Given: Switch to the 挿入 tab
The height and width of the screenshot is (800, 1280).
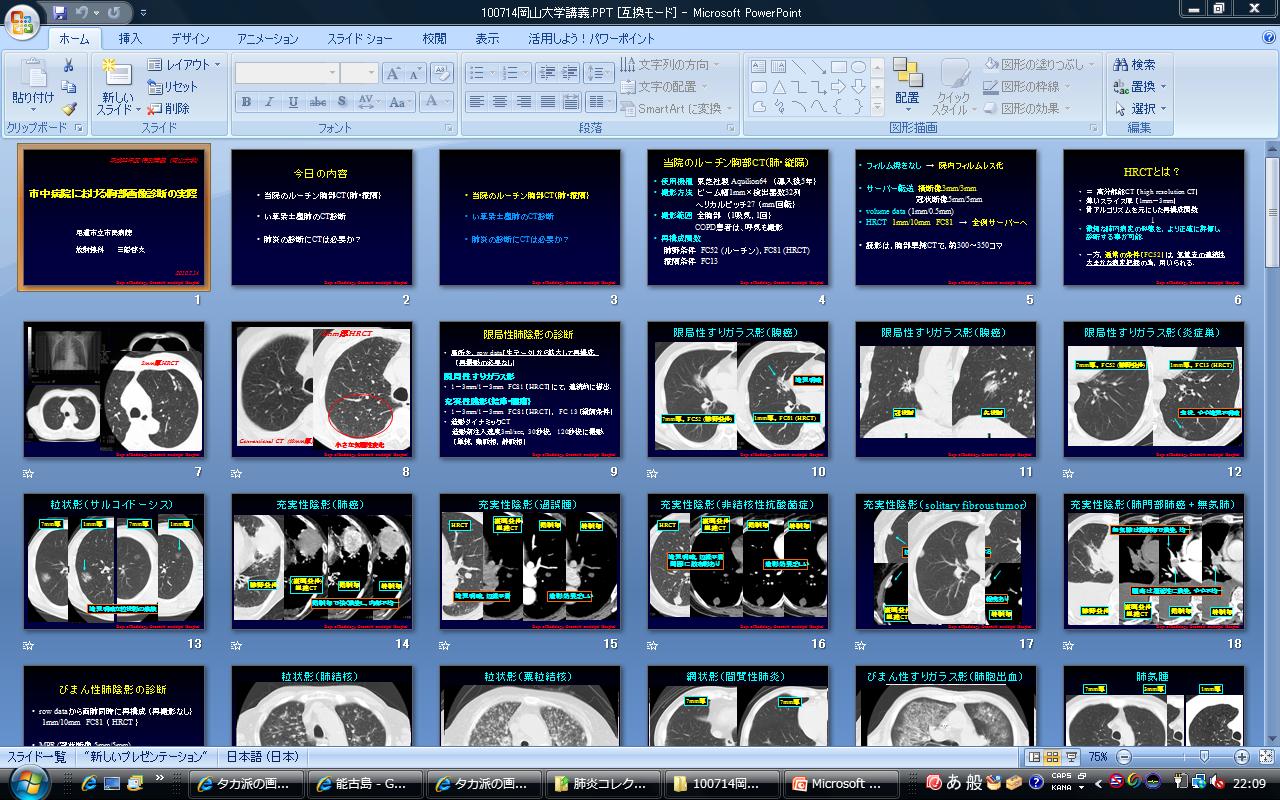Looking at the screenshot, I should (130, 39).
